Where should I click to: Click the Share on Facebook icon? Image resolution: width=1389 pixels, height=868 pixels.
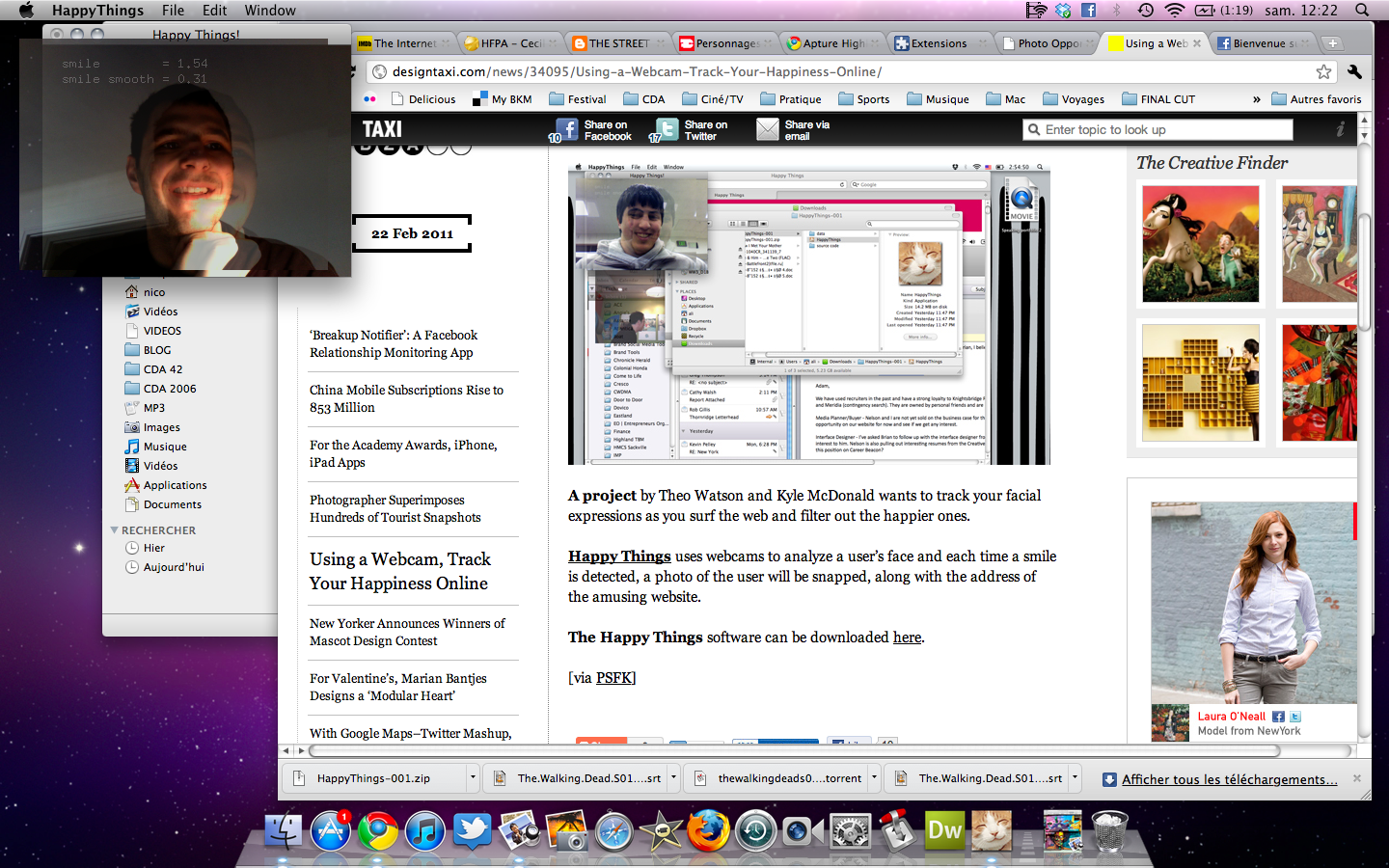point(566,129)
